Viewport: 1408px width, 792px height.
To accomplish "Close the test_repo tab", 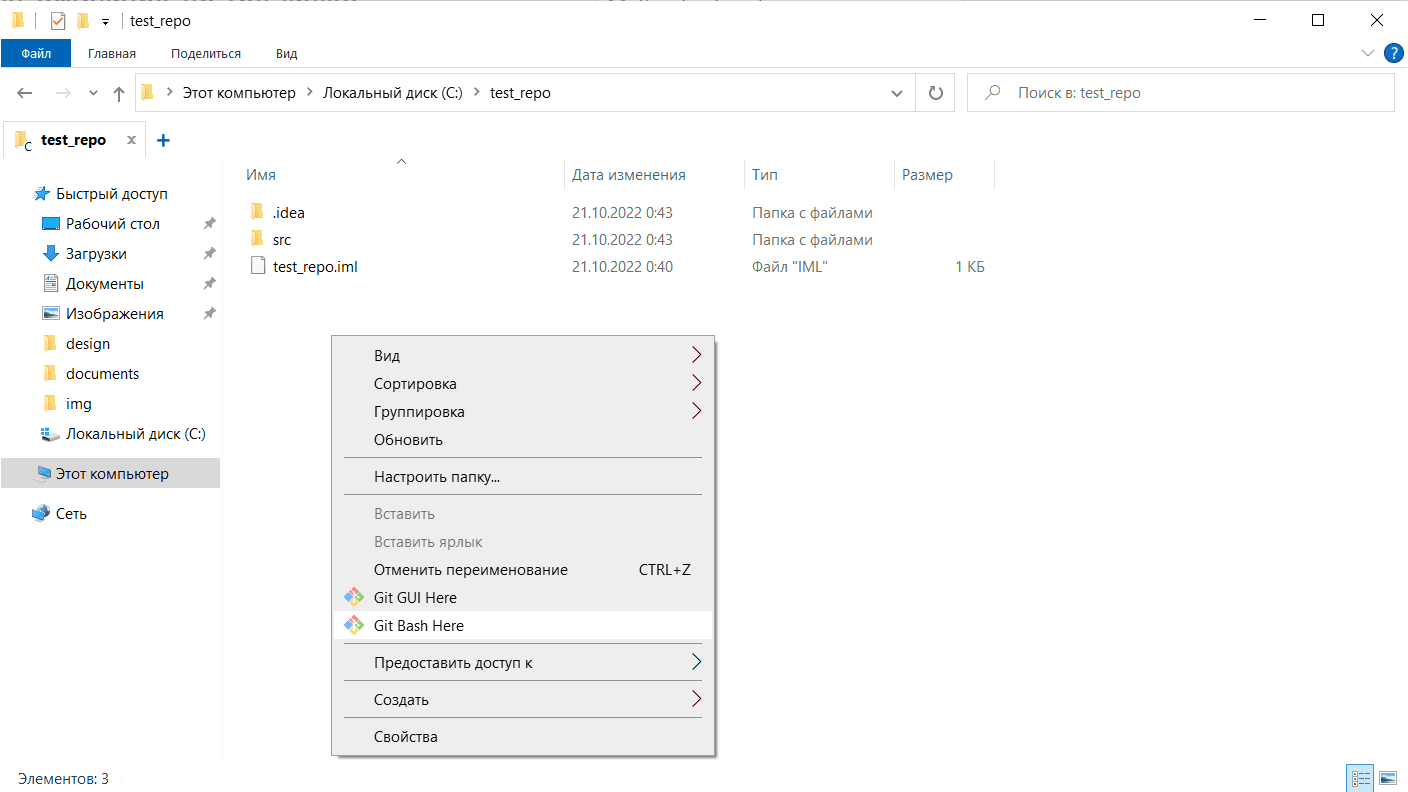I will [131, 140].
